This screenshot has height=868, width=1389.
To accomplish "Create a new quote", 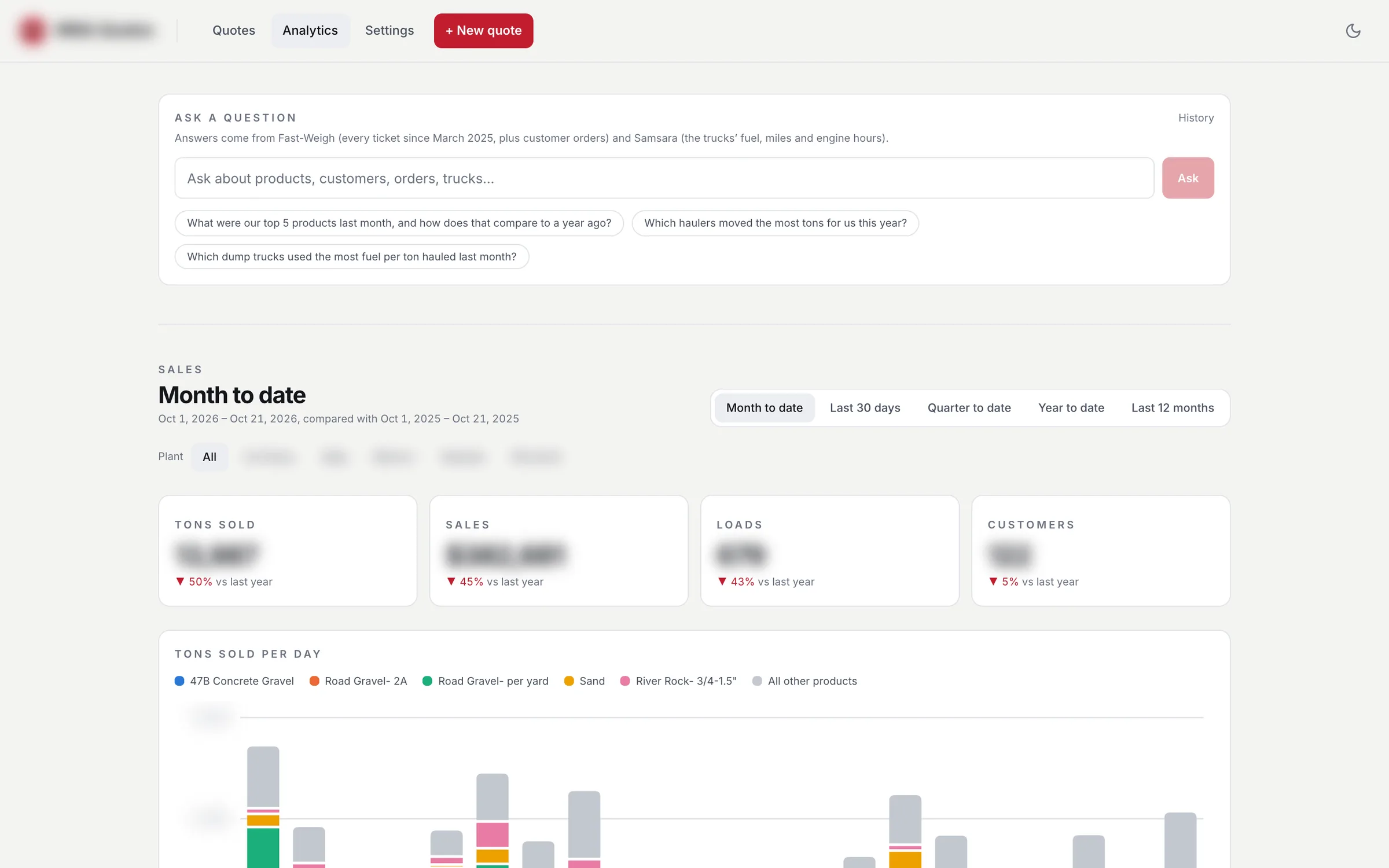I will coord(483,31).
